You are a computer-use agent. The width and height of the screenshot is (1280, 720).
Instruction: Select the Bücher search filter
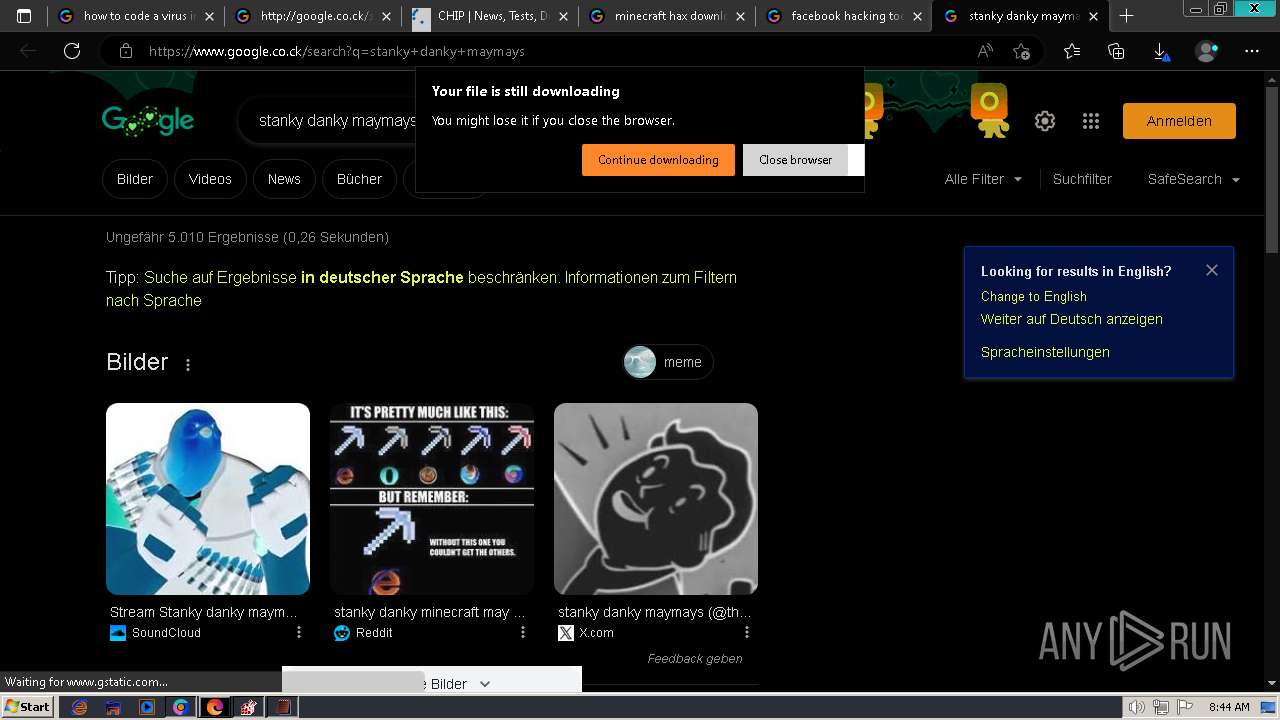click(x=359, y=179)
